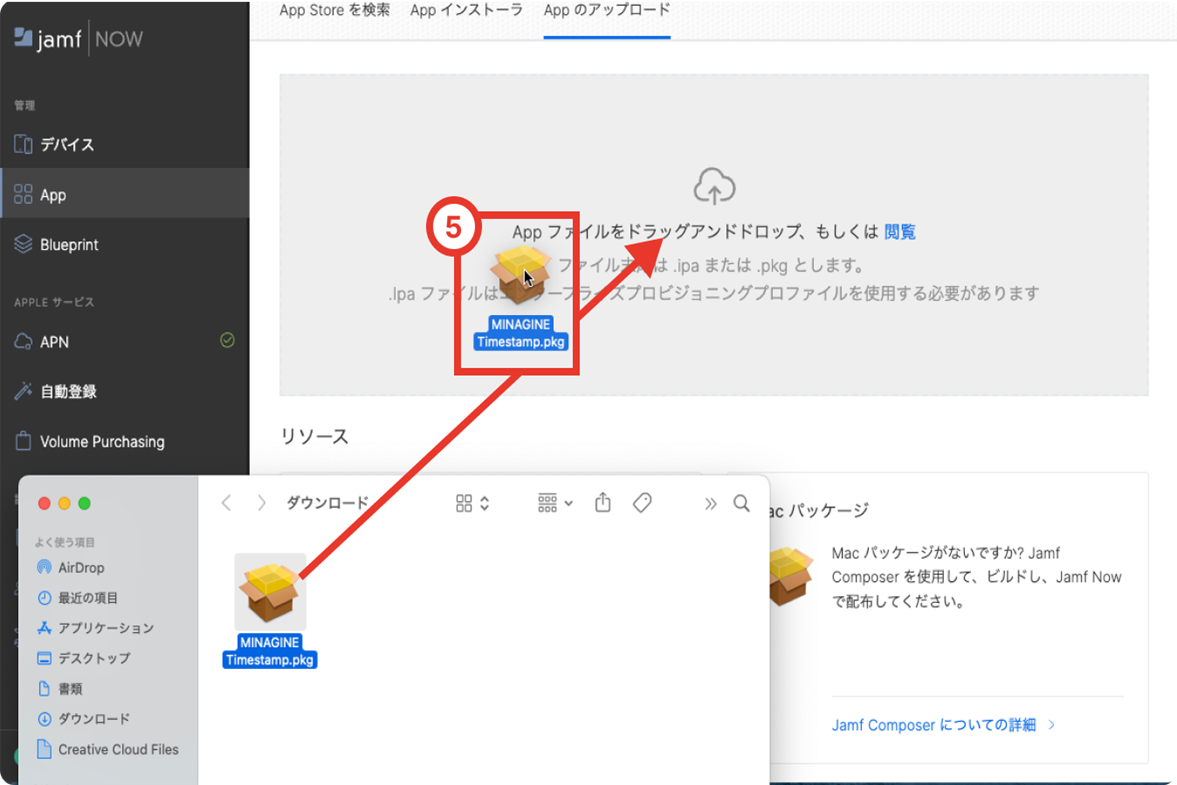Click the 自動登録 wand icon
The height and width of the screenshot is (785, 1177).
point(23,391)
